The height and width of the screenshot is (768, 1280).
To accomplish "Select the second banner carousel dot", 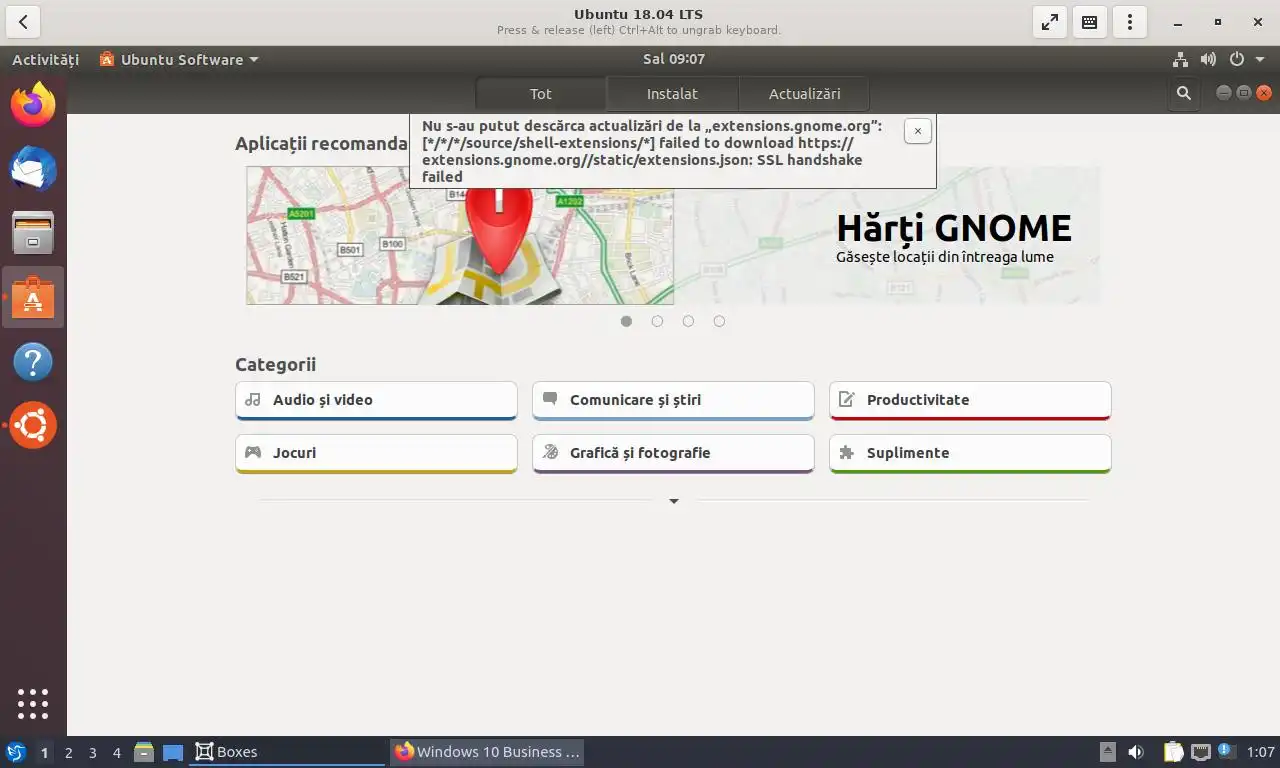I will (x=657, y=321).
